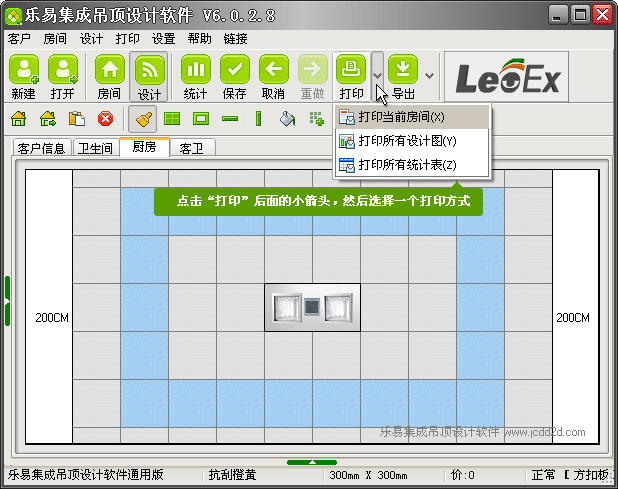618x489 pixels.
Task: Expand the dropdown arrow beside 导出
Action: (429, 75)
